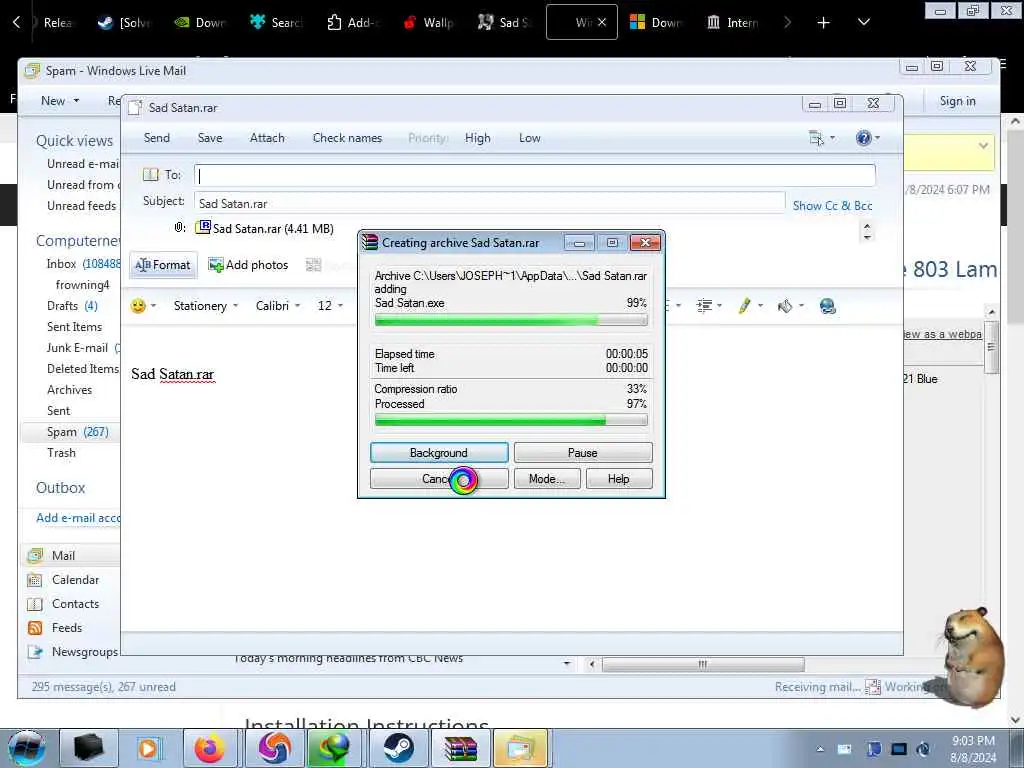1024x768 pixels.
Task: Click the total Processed progress bar
Action: 511,421
